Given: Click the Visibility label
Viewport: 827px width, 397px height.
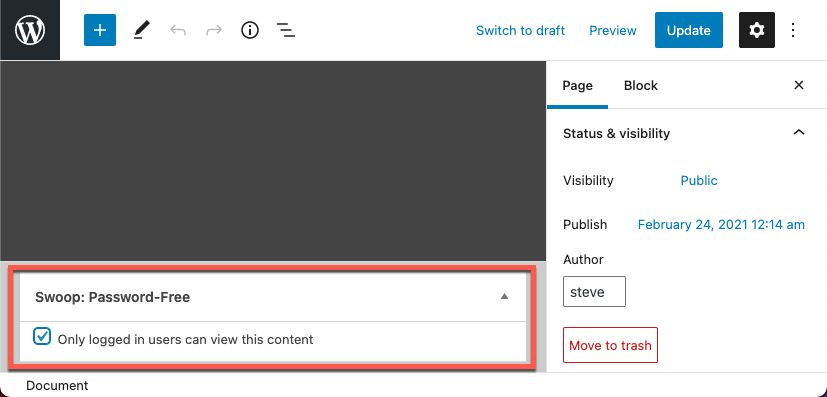Looking at the screenshot, I should (x=588, y=180).
